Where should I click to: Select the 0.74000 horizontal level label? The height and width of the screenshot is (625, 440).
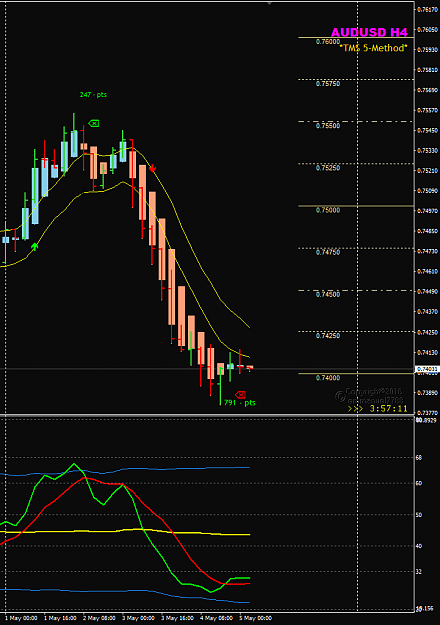coord(328,377)
